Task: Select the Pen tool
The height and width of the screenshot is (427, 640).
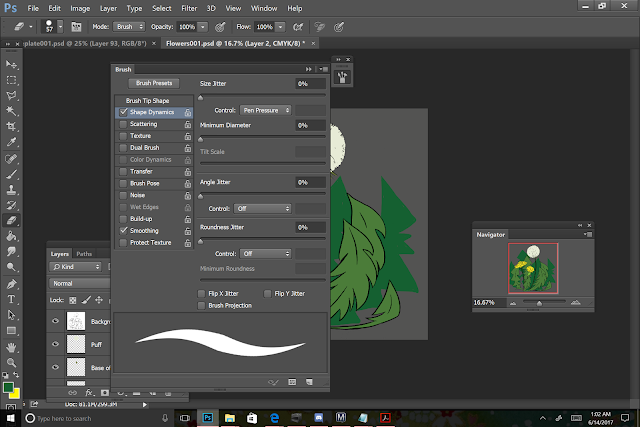Action: pyautogui.click(x=11, y=284)
